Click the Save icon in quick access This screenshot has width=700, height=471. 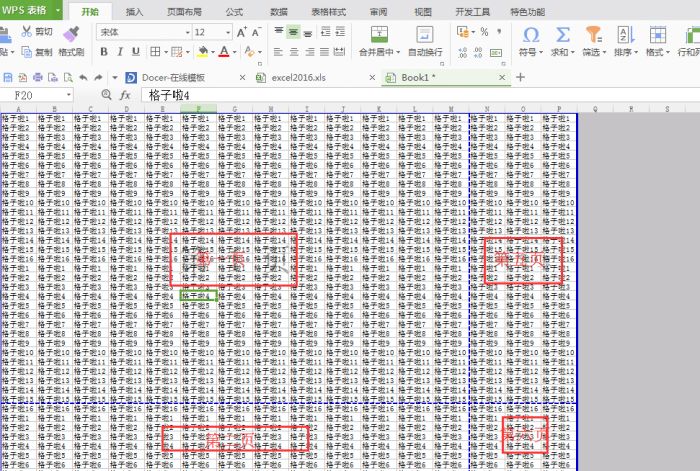[8, 78]
